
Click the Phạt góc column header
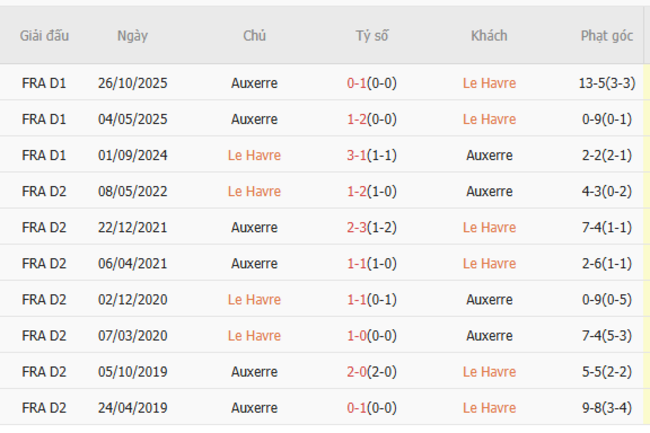606,36
